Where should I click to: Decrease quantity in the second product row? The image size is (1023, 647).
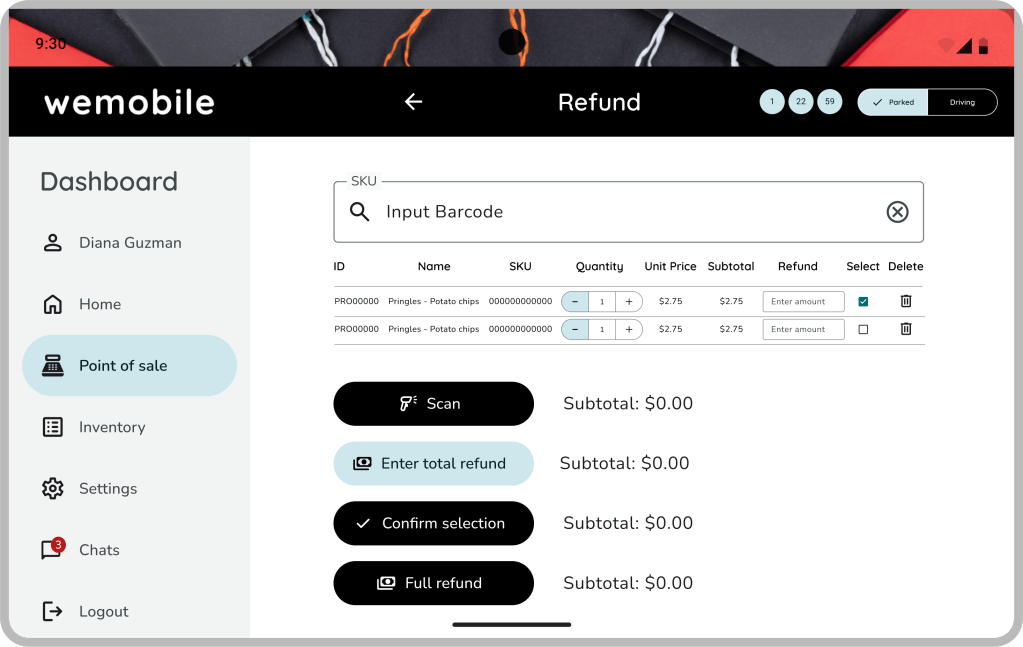[x=575, y=329]
